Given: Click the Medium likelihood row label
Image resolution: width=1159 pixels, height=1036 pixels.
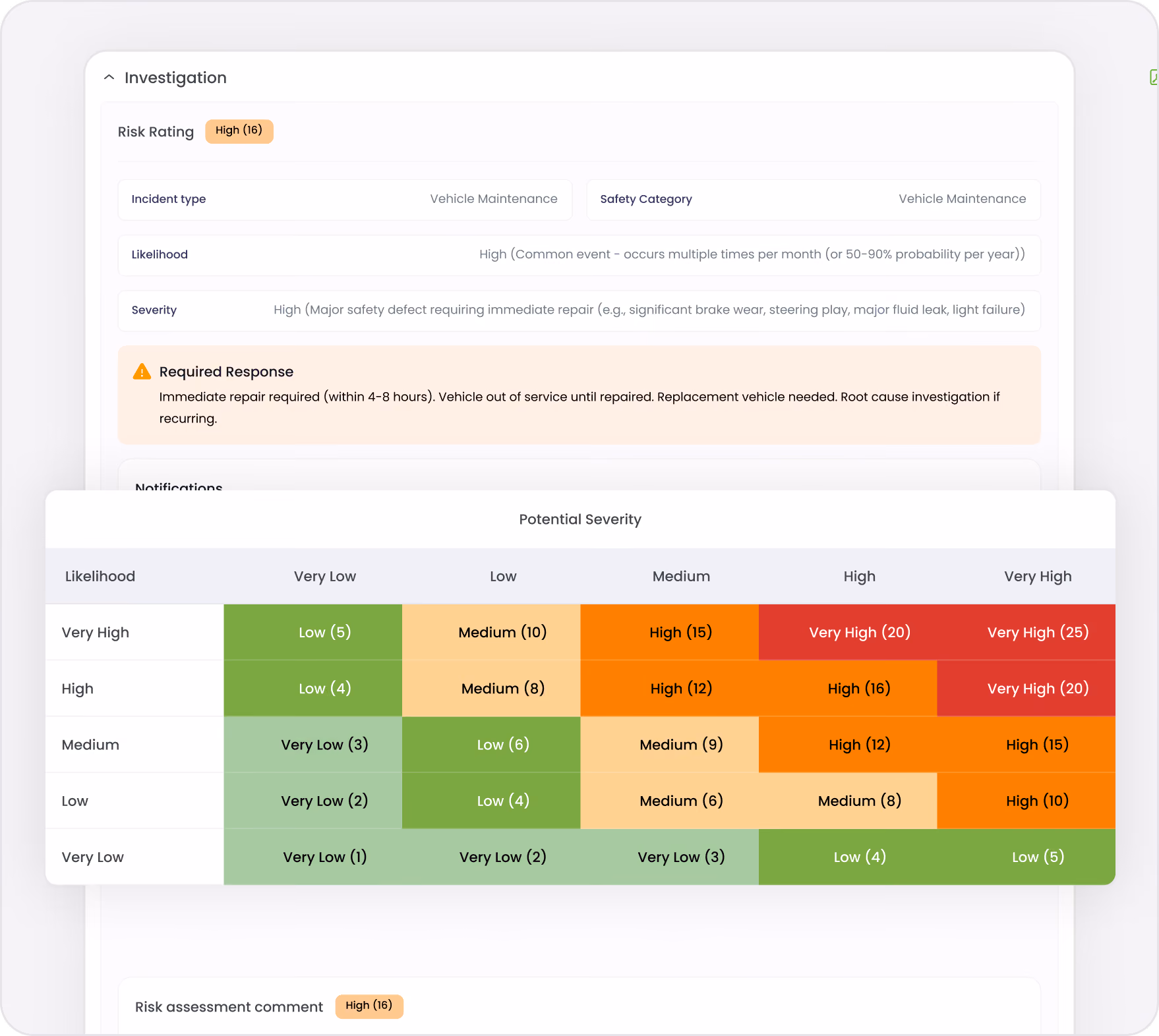Looking at the screenshot, I should tap(90, 745).
